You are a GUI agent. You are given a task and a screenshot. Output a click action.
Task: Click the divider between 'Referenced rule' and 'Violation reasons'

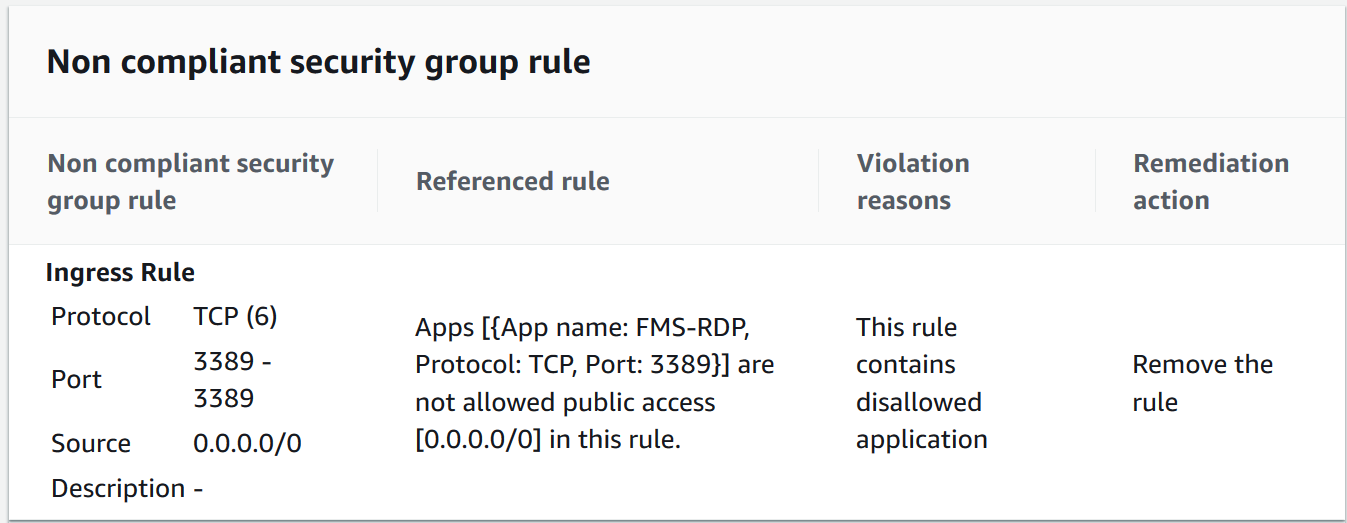[819, 181]
